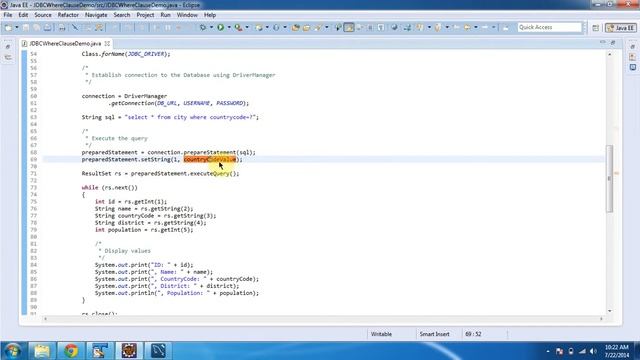Open the Windows Start button

coord(12,351)
